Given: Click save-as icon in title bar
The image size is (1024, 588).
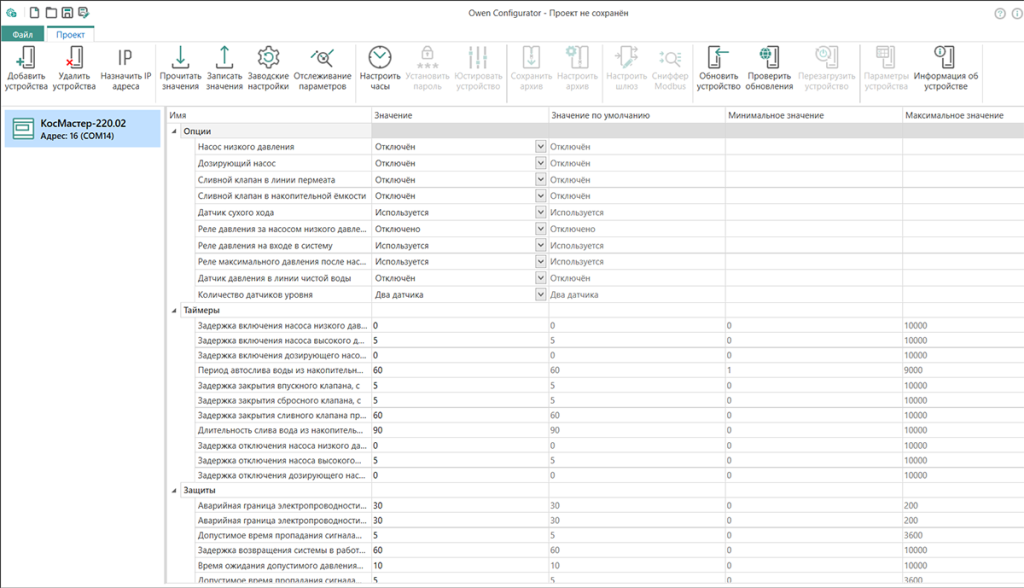Looking at the screenshot, I should click(x=84, y=12).
